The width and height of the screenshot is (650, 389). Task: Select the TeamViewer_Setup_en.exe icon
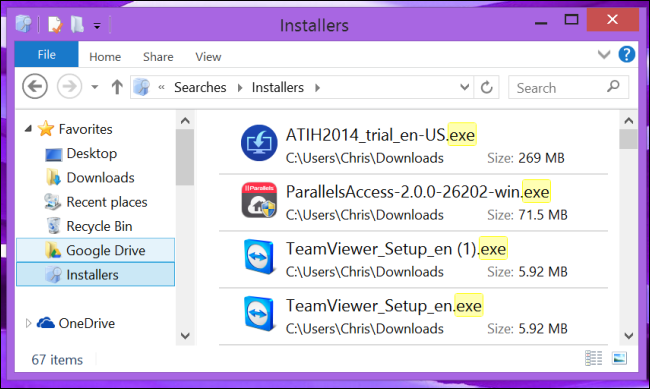tap(259, 314)
